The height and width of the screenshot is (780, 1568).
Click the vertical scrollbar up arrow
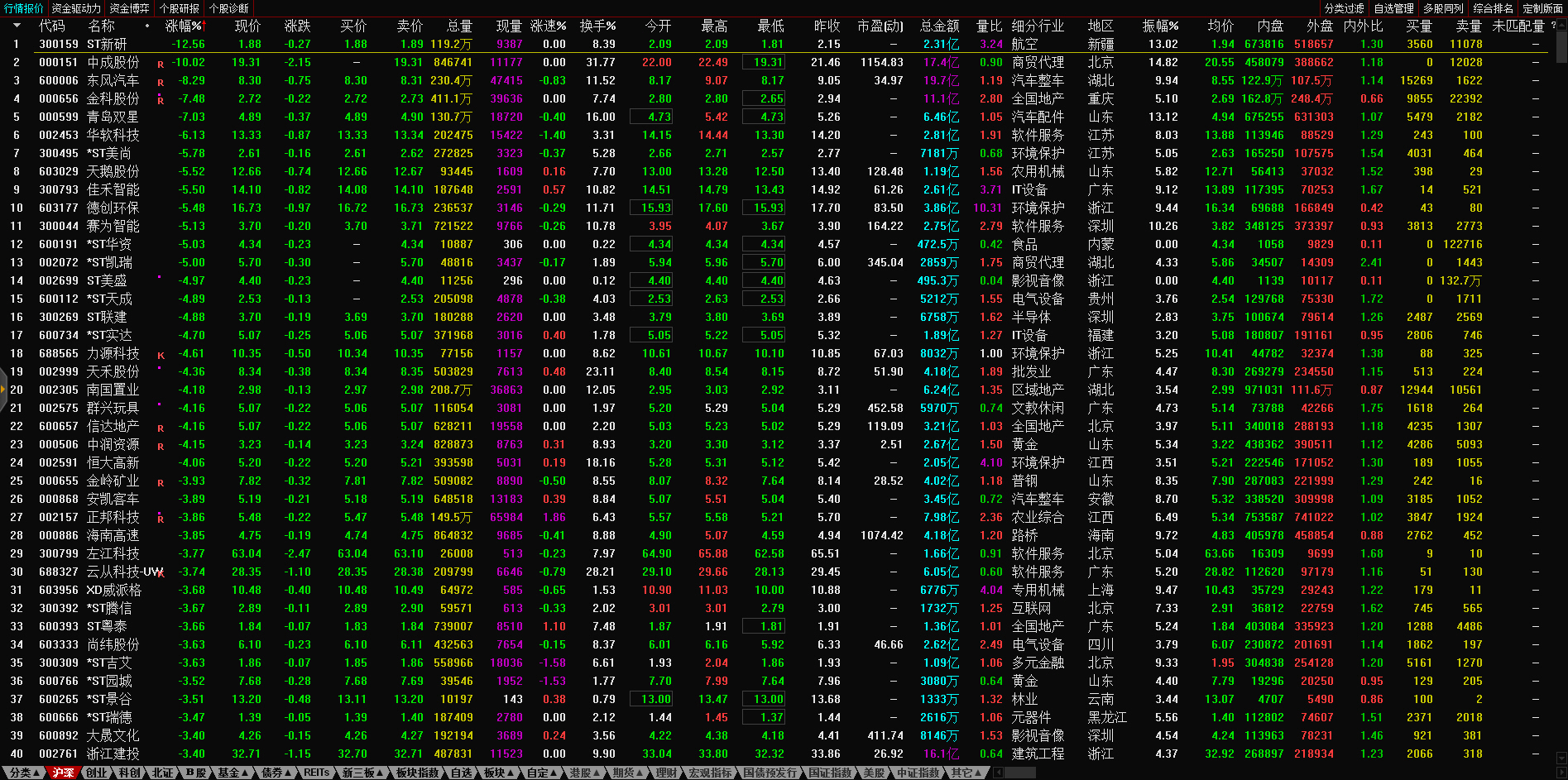pos(1561,26)
